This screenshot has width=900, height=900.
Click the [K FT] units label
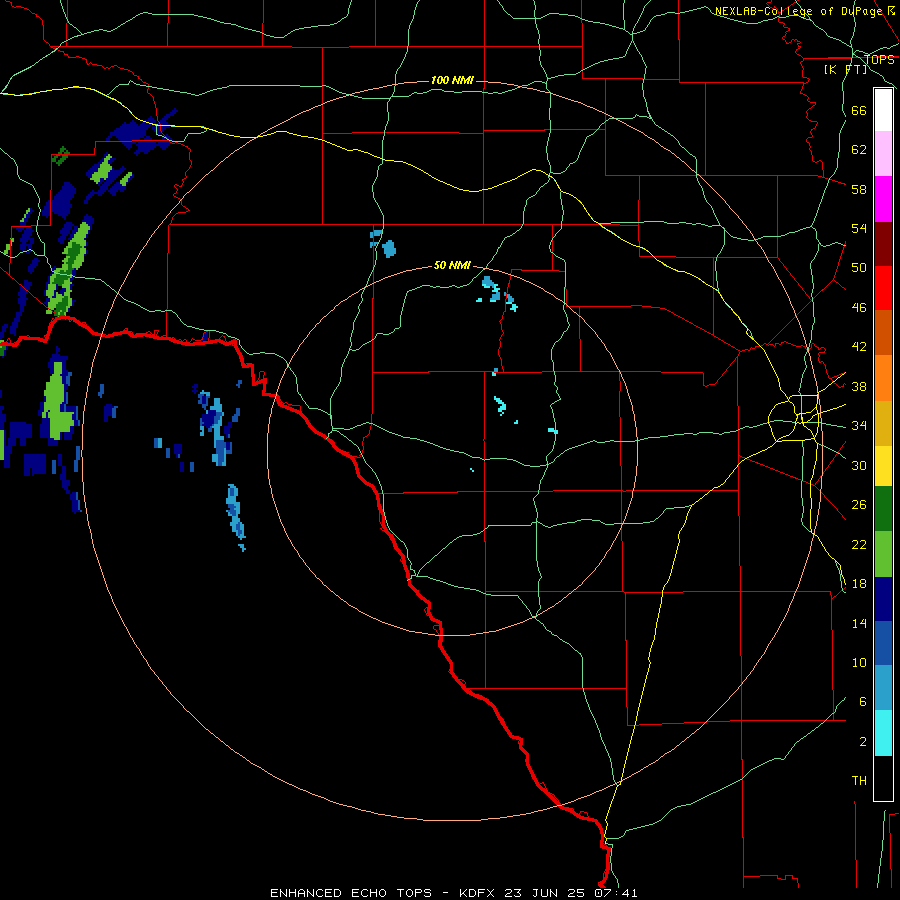(x=845, y=69)
